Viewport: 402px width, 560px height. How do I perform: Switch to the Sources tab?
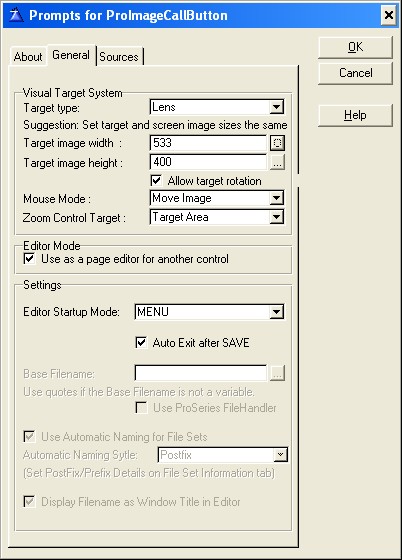click(x=119, y=56)
